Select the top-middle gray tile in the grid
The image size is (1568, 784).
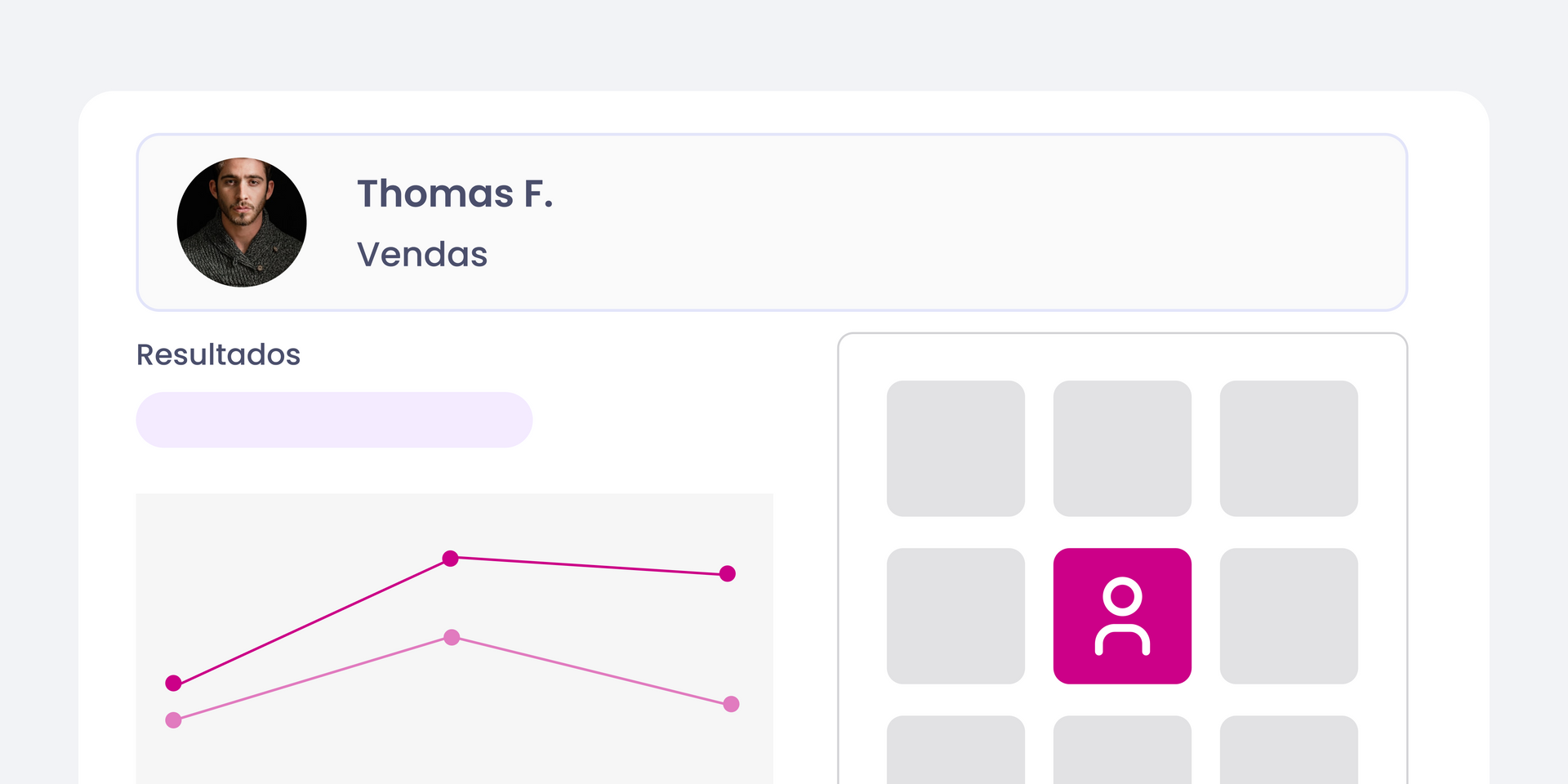pyautogui.click(x=1122, y=448)
